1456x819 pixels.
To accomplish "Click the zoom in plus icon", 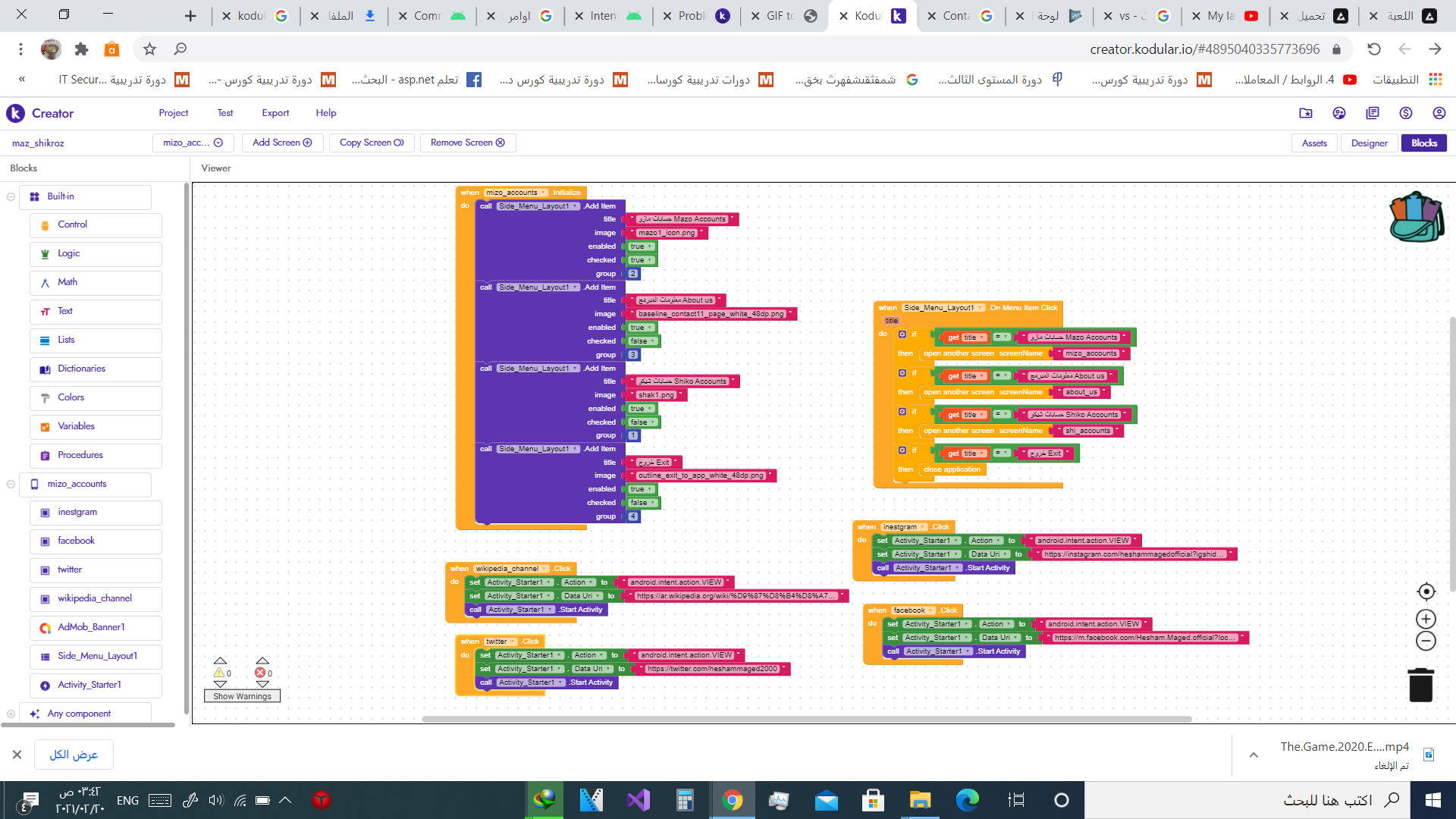I will (x=1426, y=619).
